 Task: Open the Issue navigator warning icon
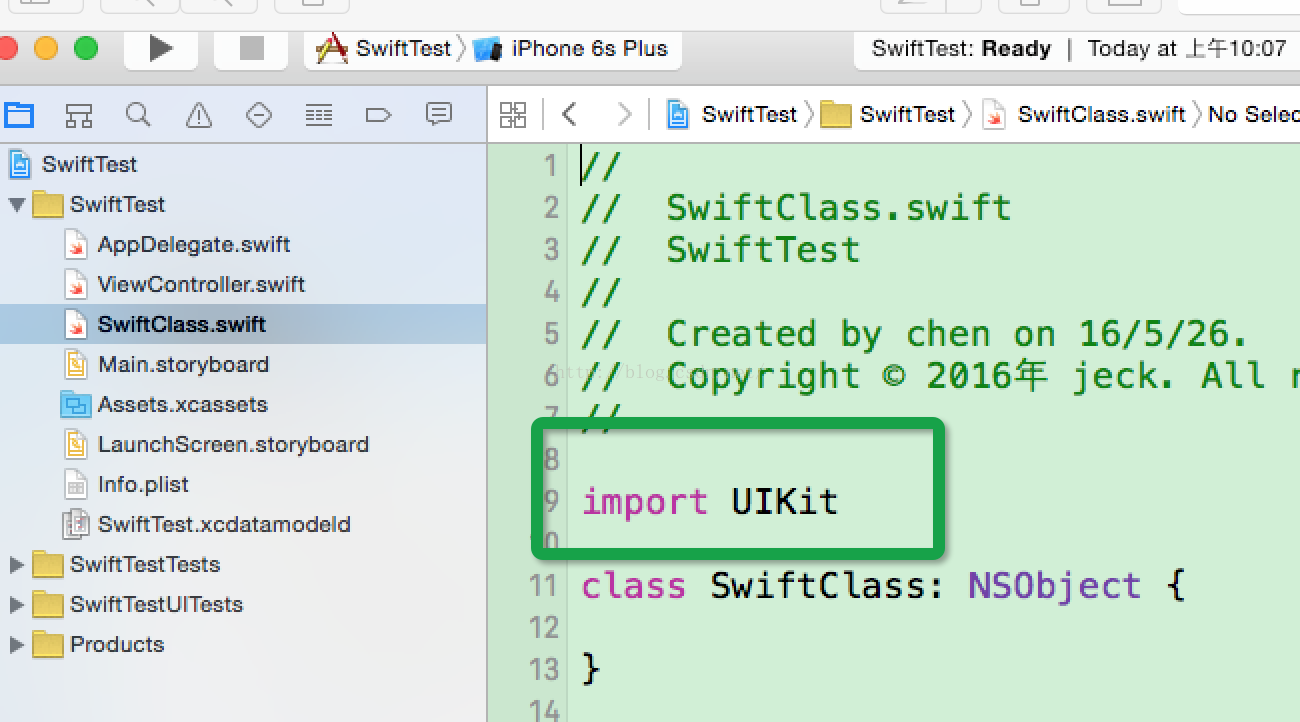(199, 115)
